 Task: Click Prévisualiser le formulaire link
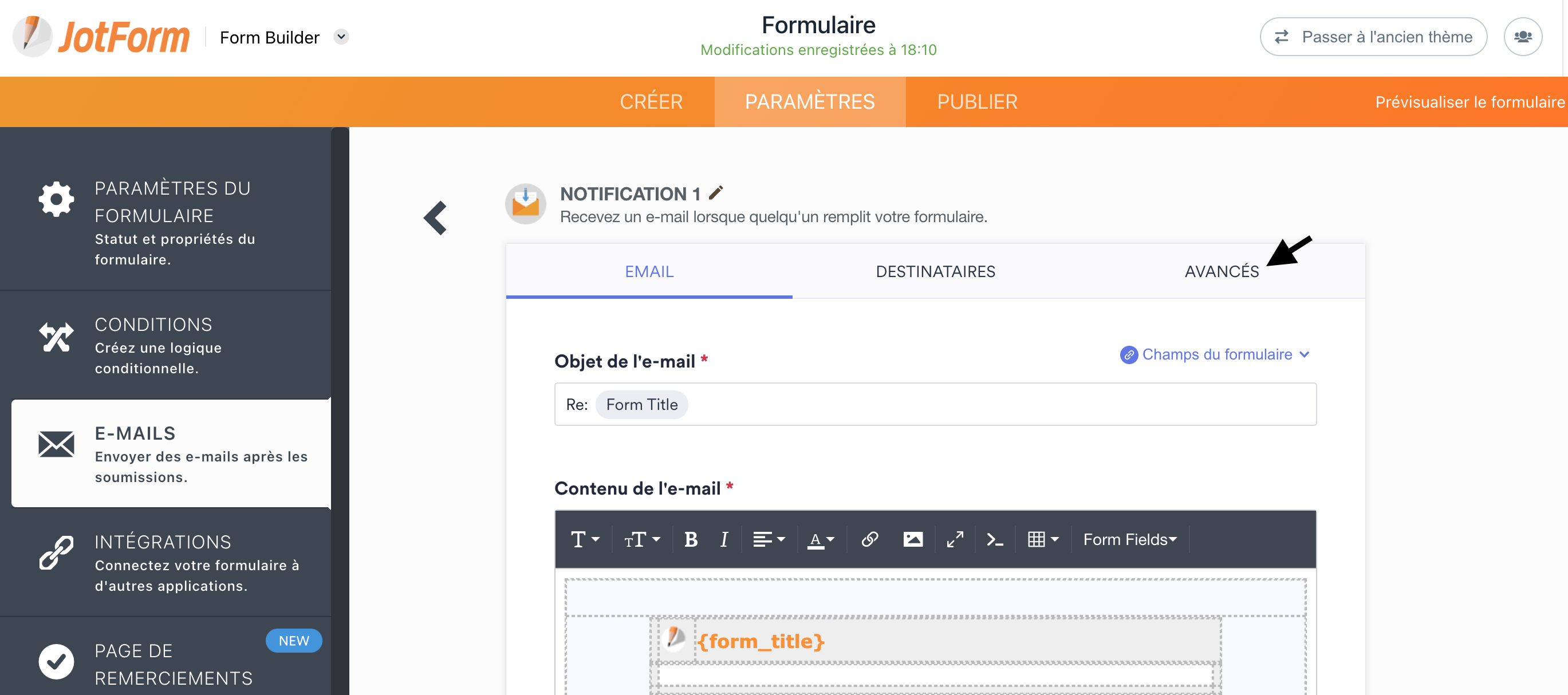(1469, 102)
